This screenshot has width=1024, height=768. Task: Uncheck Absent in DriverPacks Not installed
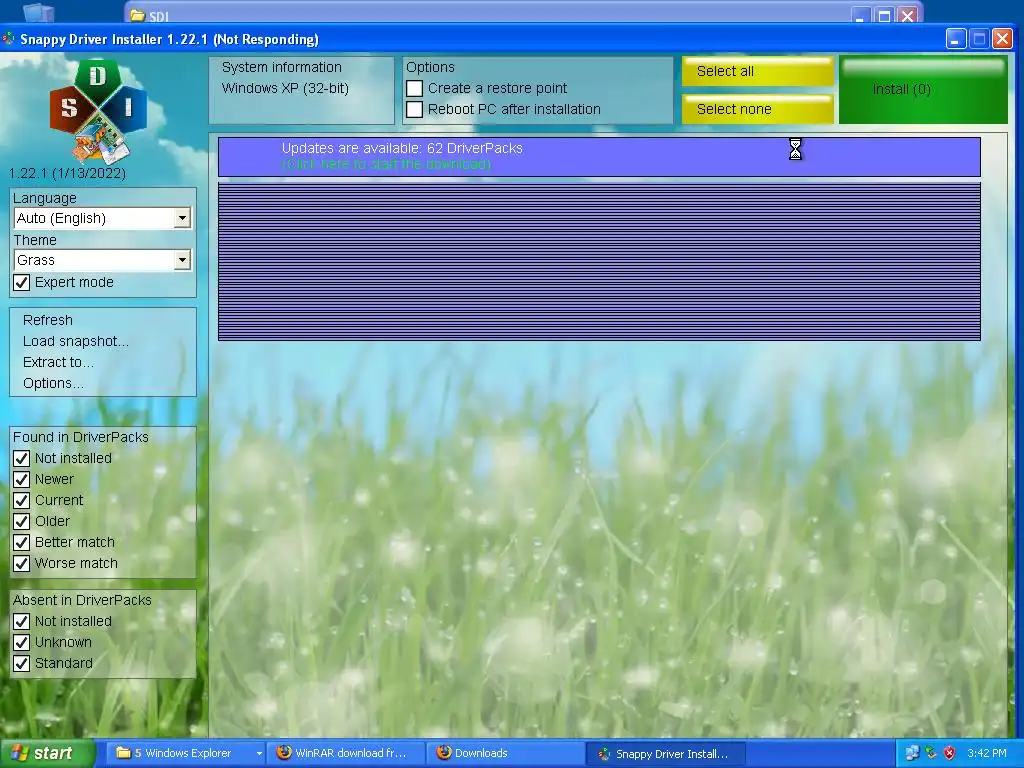click(22, 621)
